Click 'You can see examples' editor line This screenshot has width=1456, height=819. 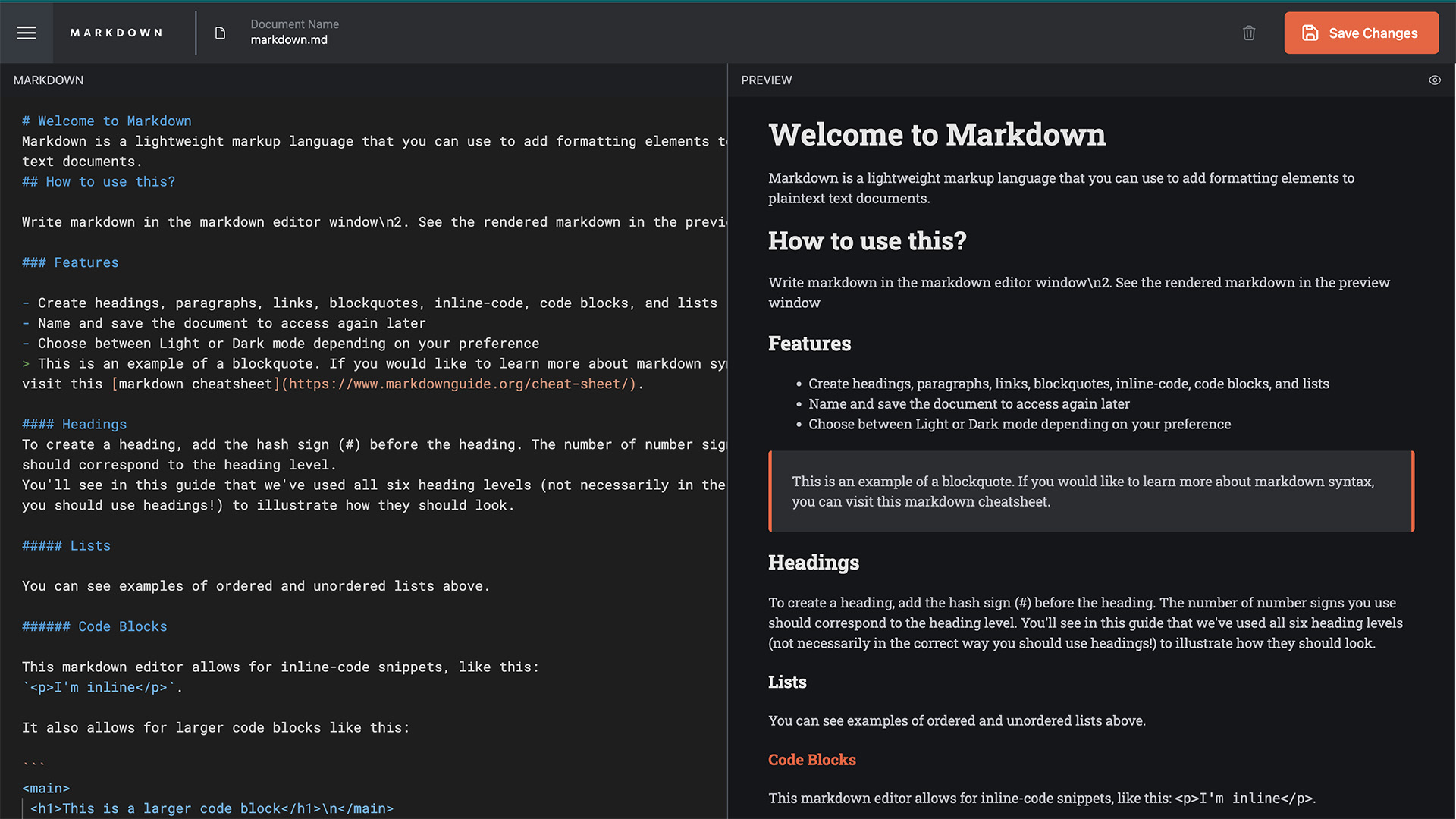256,586
